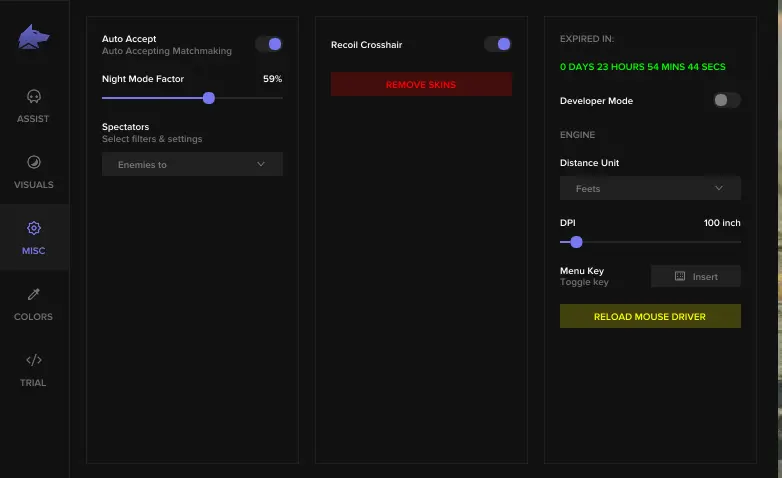Click the Night Mode Factor slider handle
The height and width of the screenshot is (478, 782).
pyautogui.click(x=209, y=98)
